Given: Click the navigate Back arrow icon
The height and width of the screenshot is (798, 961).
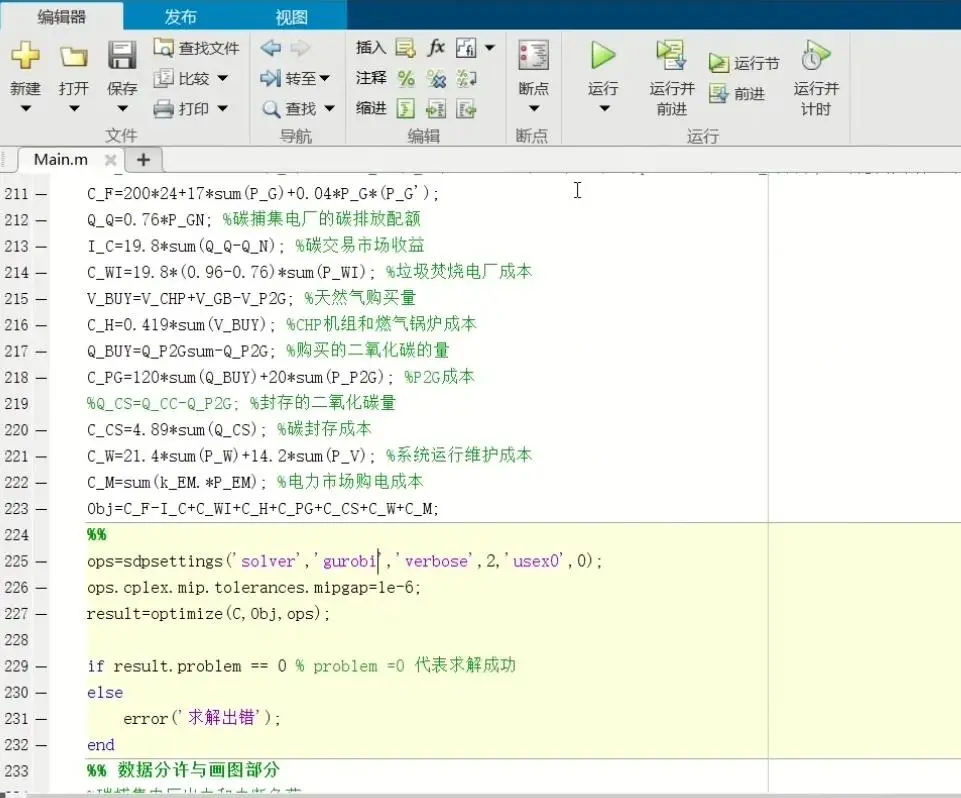Looking at the screenshot, I should (x=270, y=47).
